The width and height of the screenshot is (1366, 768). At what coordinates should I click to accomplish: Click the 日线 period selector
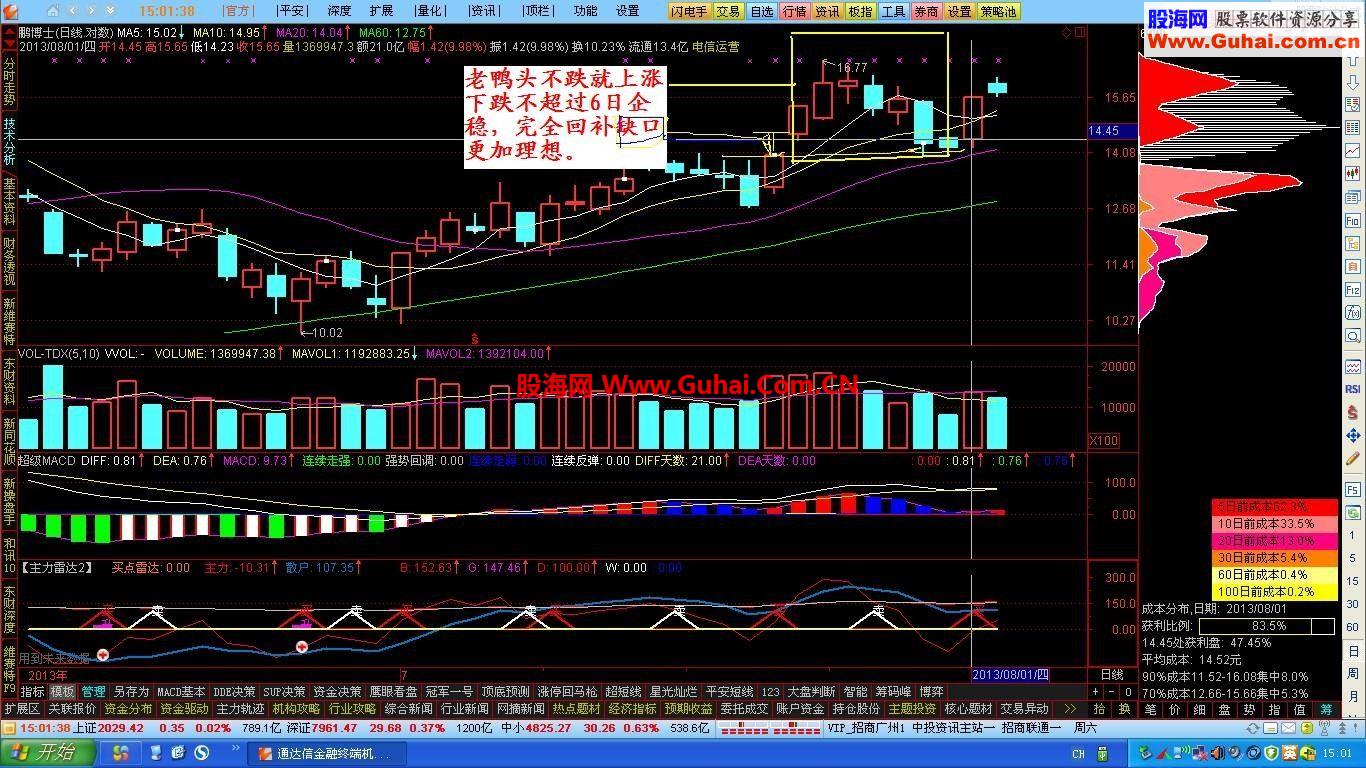pos(1112,675)
